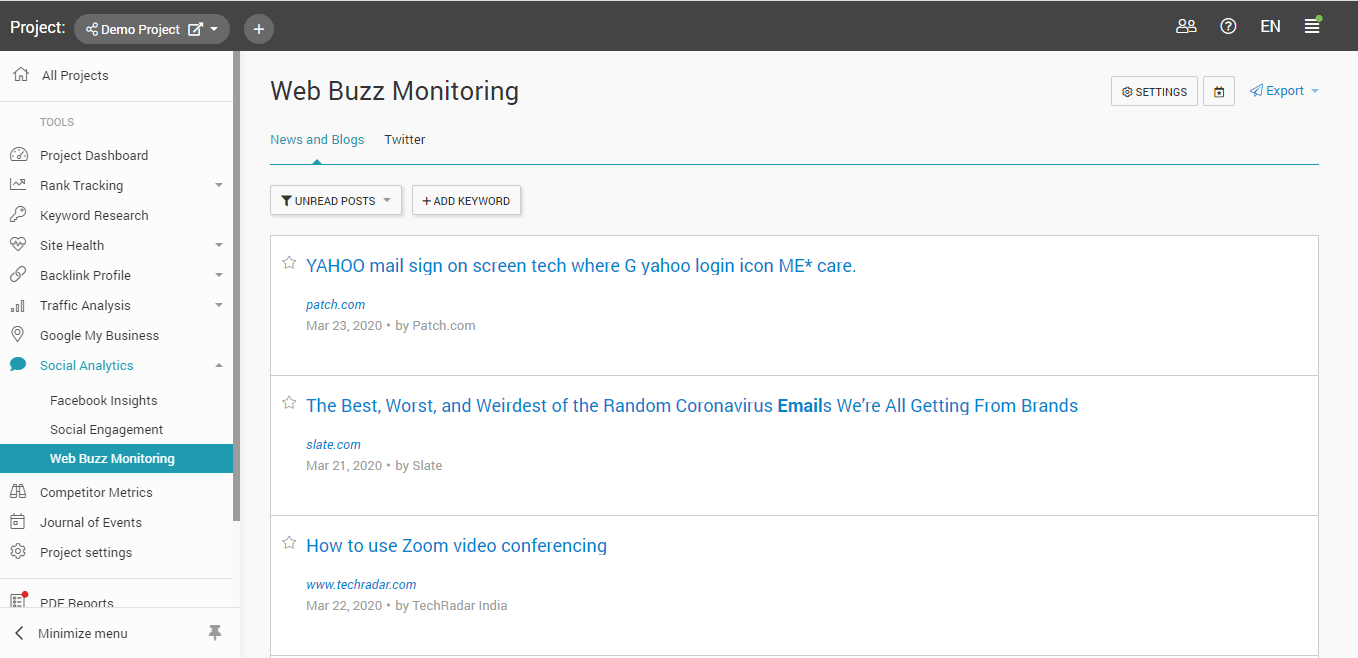Open the hamburger menu icon at top right

(x=1312, y=27)
